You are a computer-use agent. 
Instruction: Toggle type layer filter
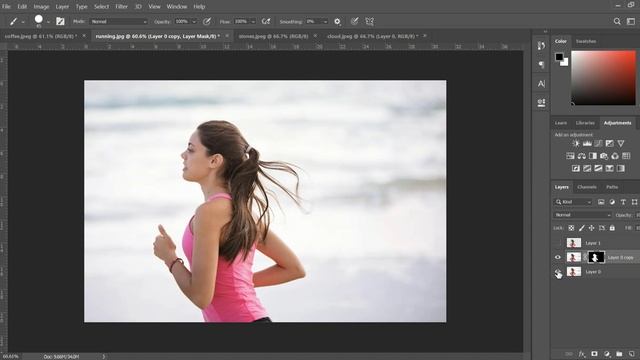click(x=623, y=202)
